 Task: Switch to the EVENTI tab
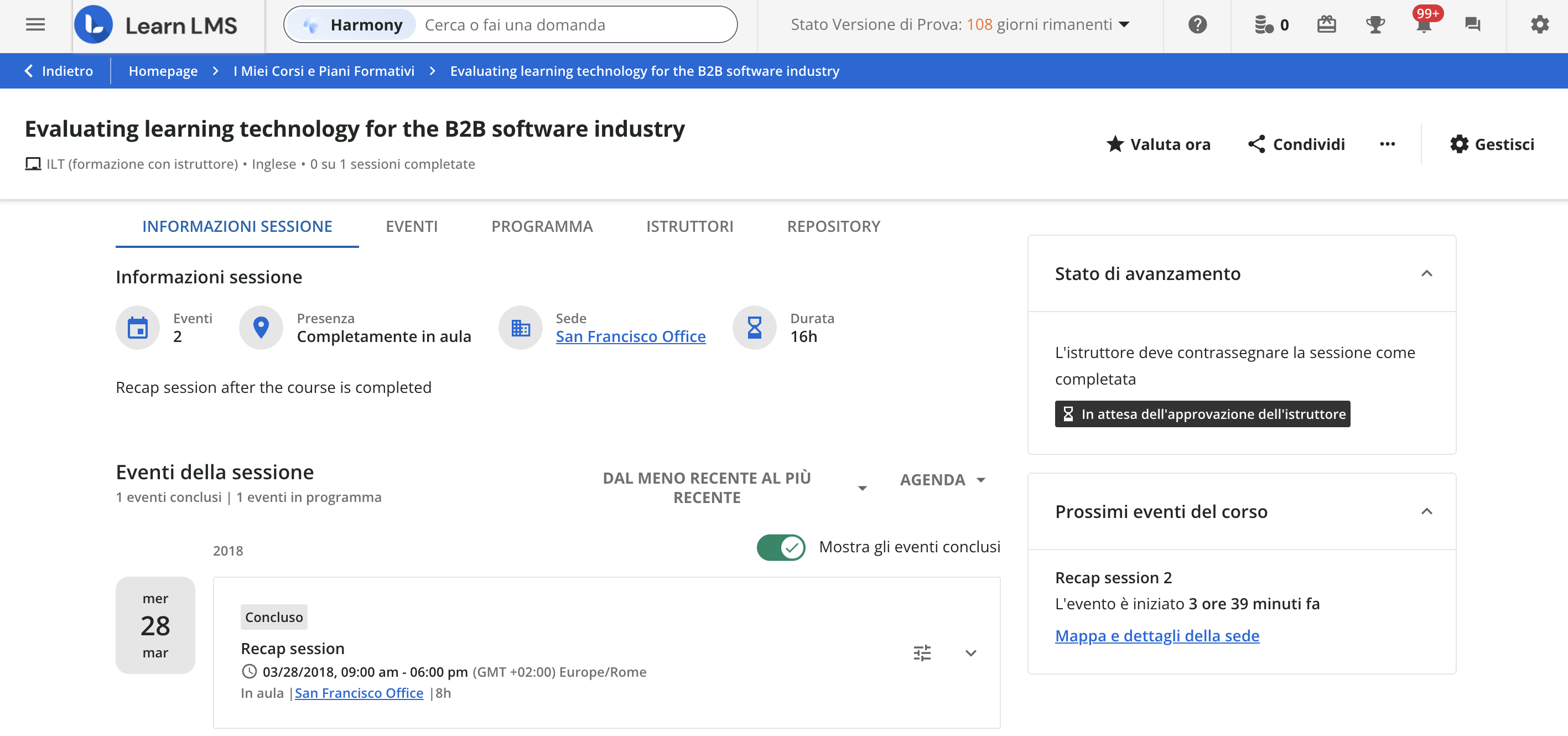tap(412, 226)
